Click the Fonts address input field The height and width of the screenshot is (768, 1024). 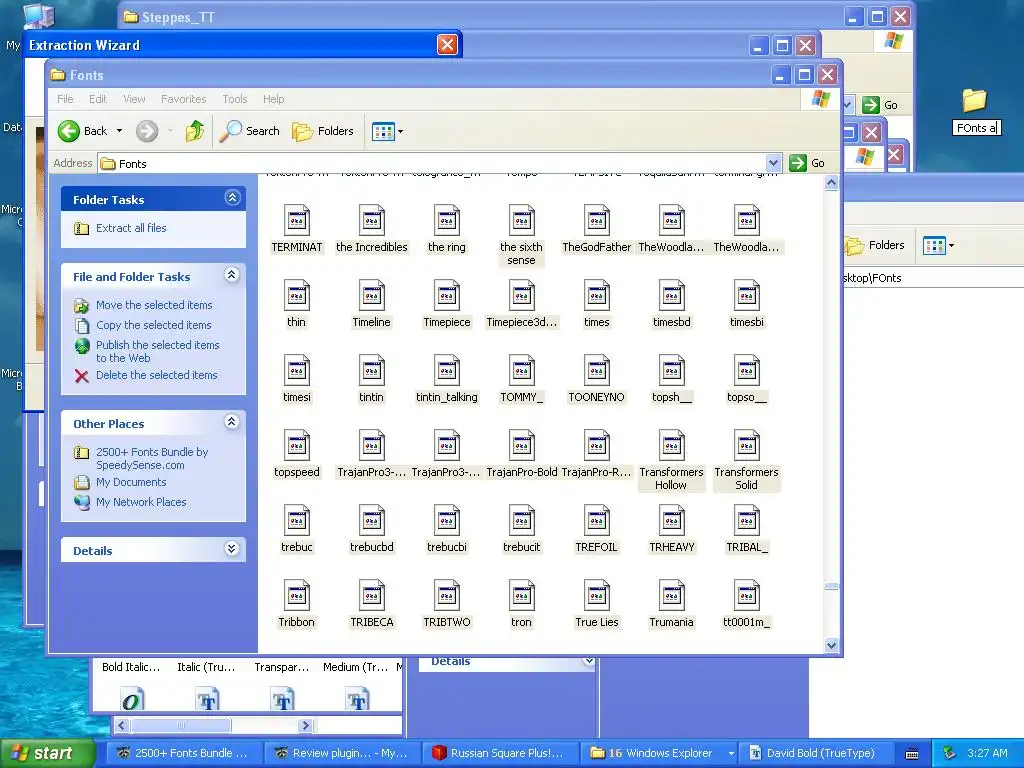pos(432,163)
